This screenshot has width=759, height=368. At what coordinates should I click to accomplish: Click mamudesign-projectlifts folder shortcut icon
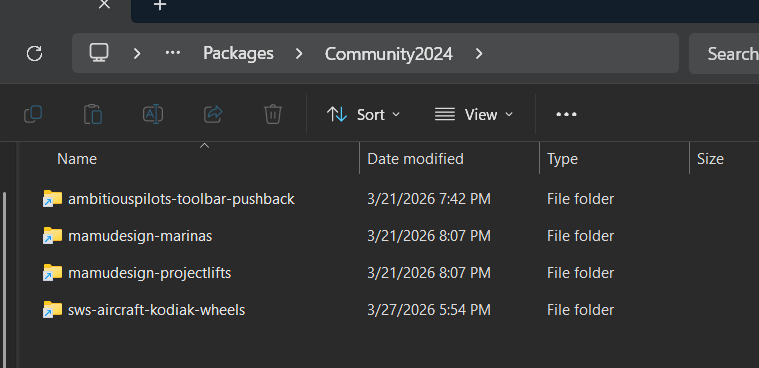52,273
